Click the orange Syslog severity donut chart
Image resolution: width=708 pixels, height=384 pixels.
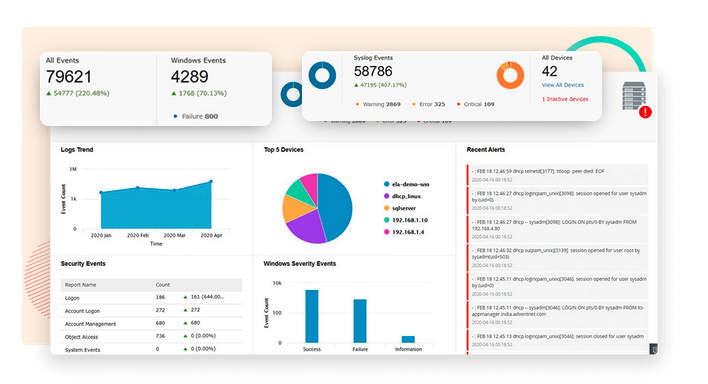[510, 75]
